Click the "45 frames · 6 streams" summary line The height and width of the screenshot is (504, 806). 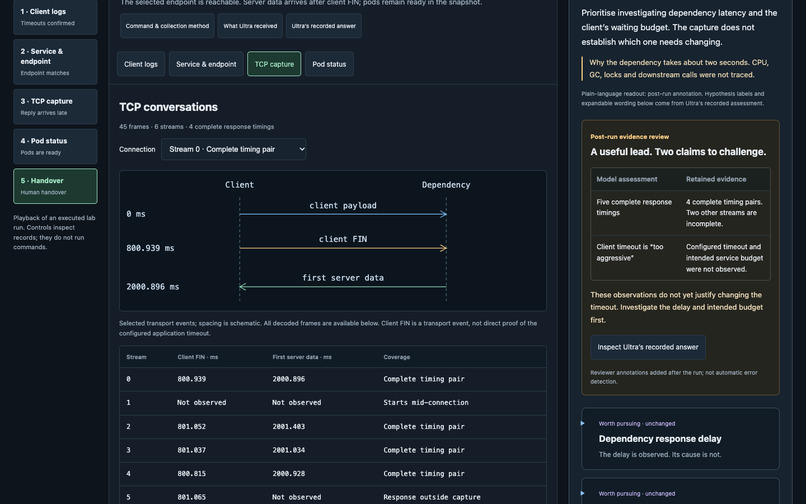[196, 127]
